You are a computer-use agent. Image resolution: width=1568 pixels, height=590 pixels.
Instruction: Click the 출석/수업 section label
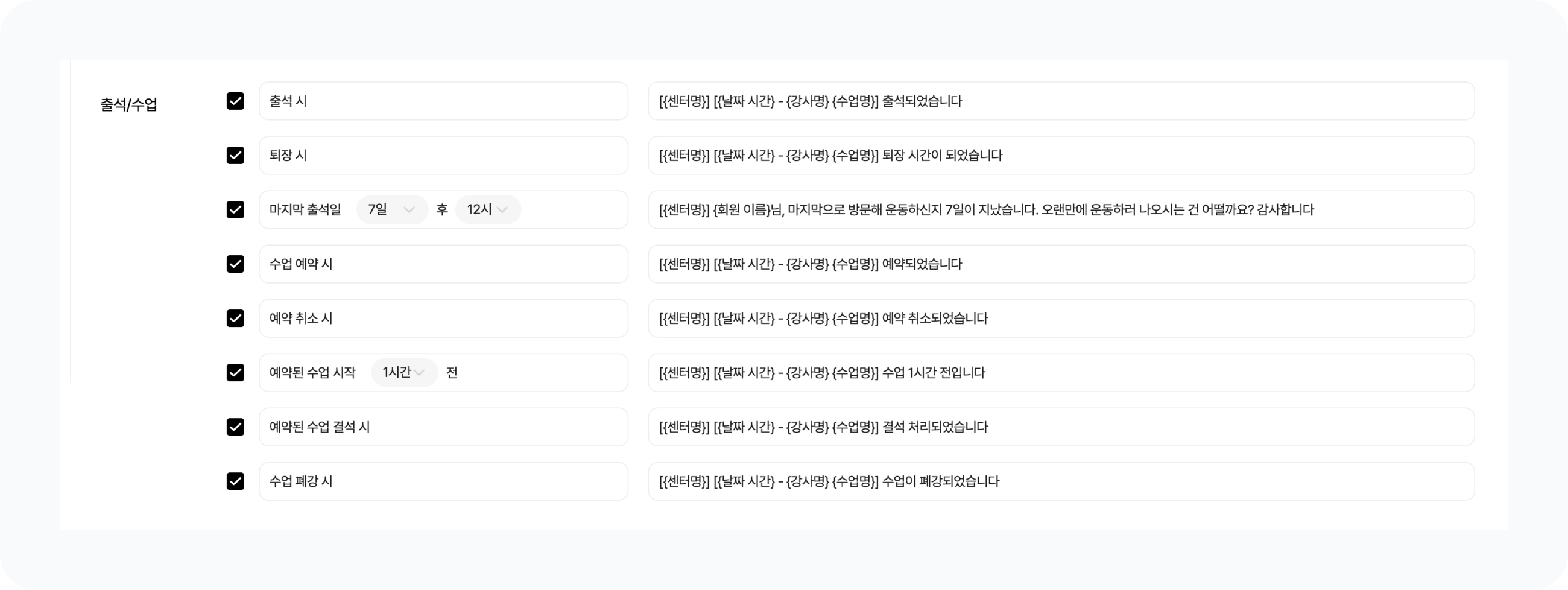coord(128,105)
